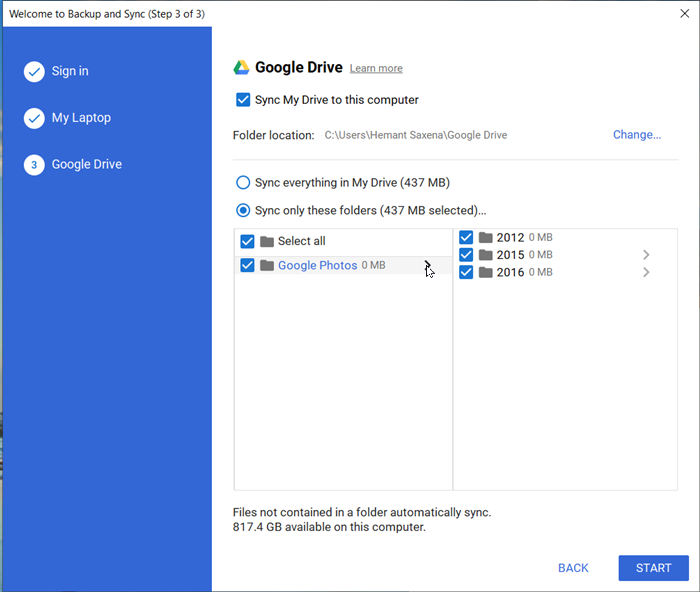Select Sync everything in My Drive option
The image size is (700, 592).
243,183
